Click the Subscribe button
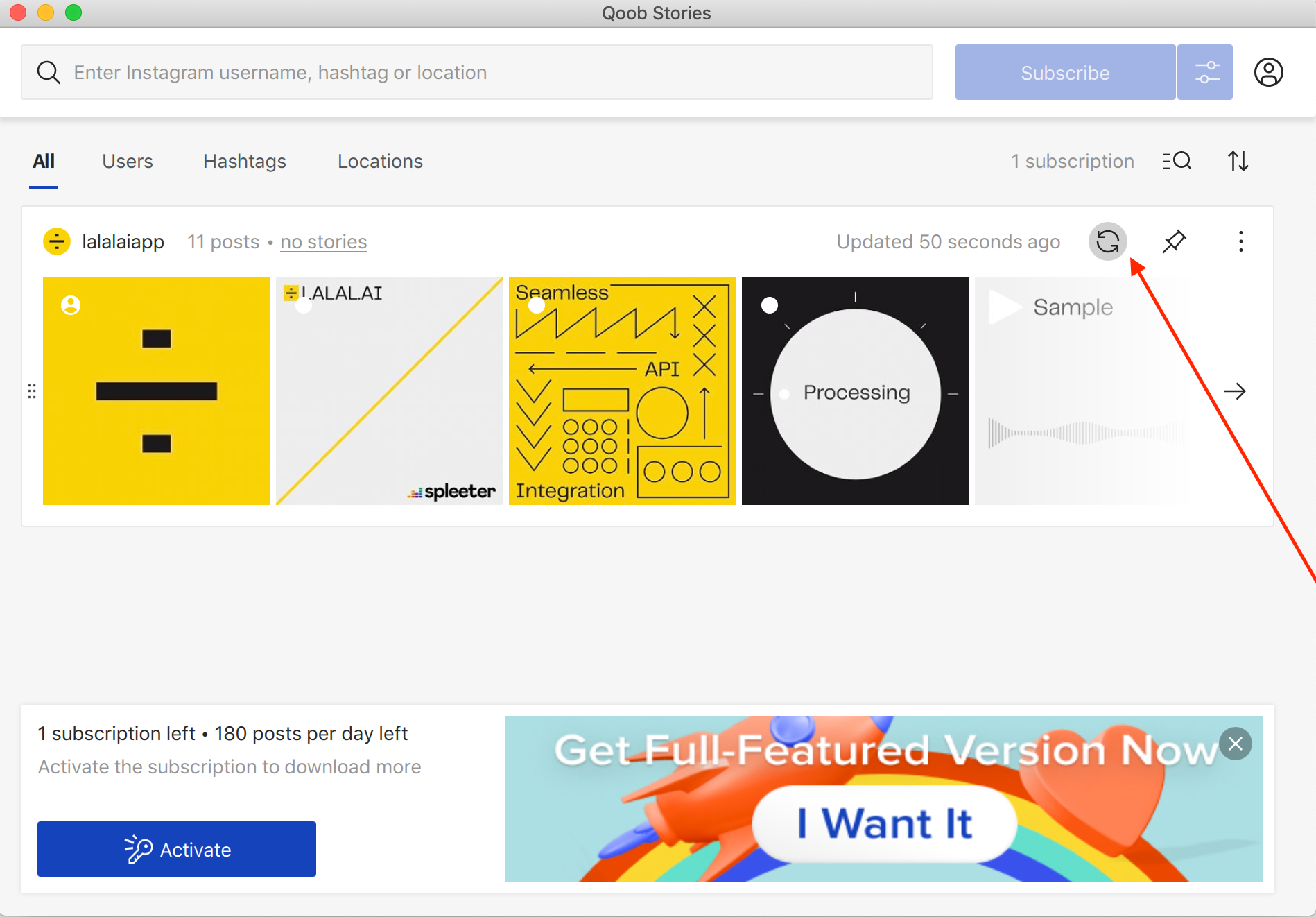Image resolution: width=1316 pixels, height=917 pixels. pyautogui.click(x=1065, y=72)
